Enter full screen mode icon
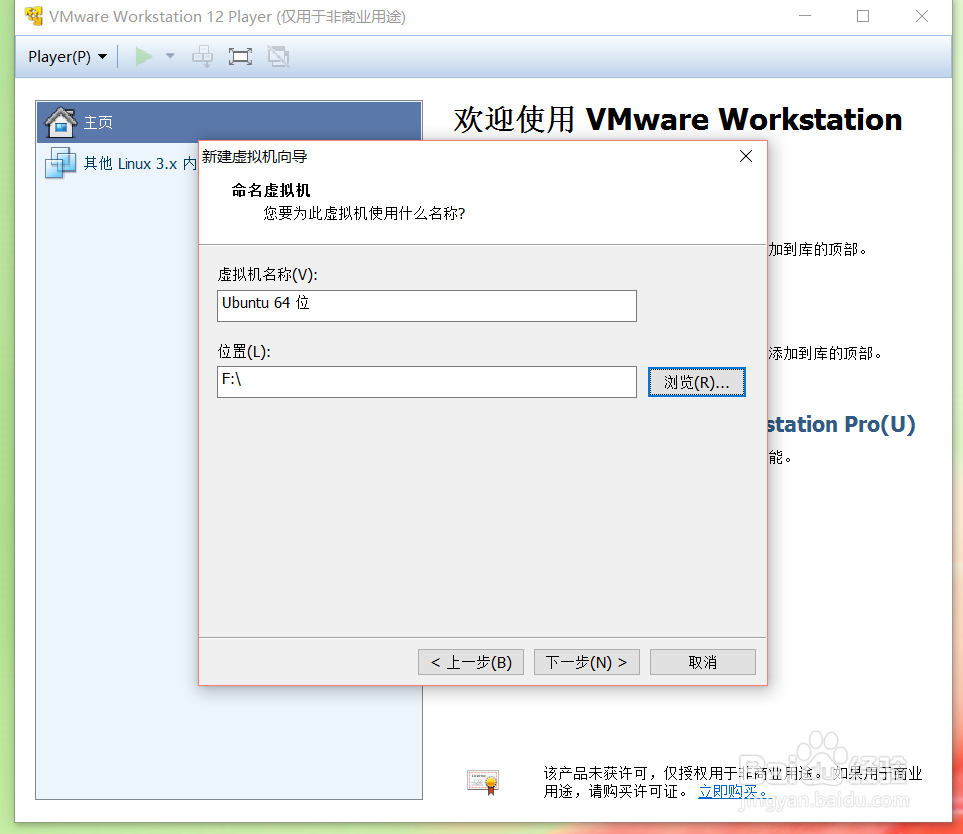 pos(240,57)
